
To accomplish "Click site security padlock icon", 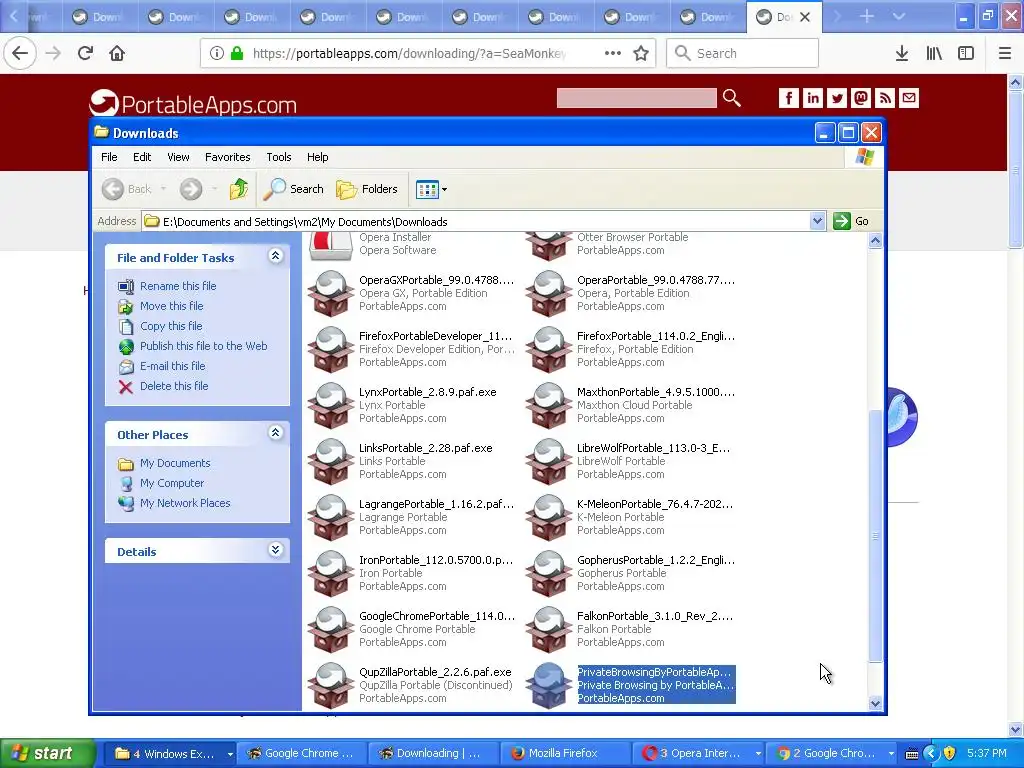I will click(x=237, y=53).
